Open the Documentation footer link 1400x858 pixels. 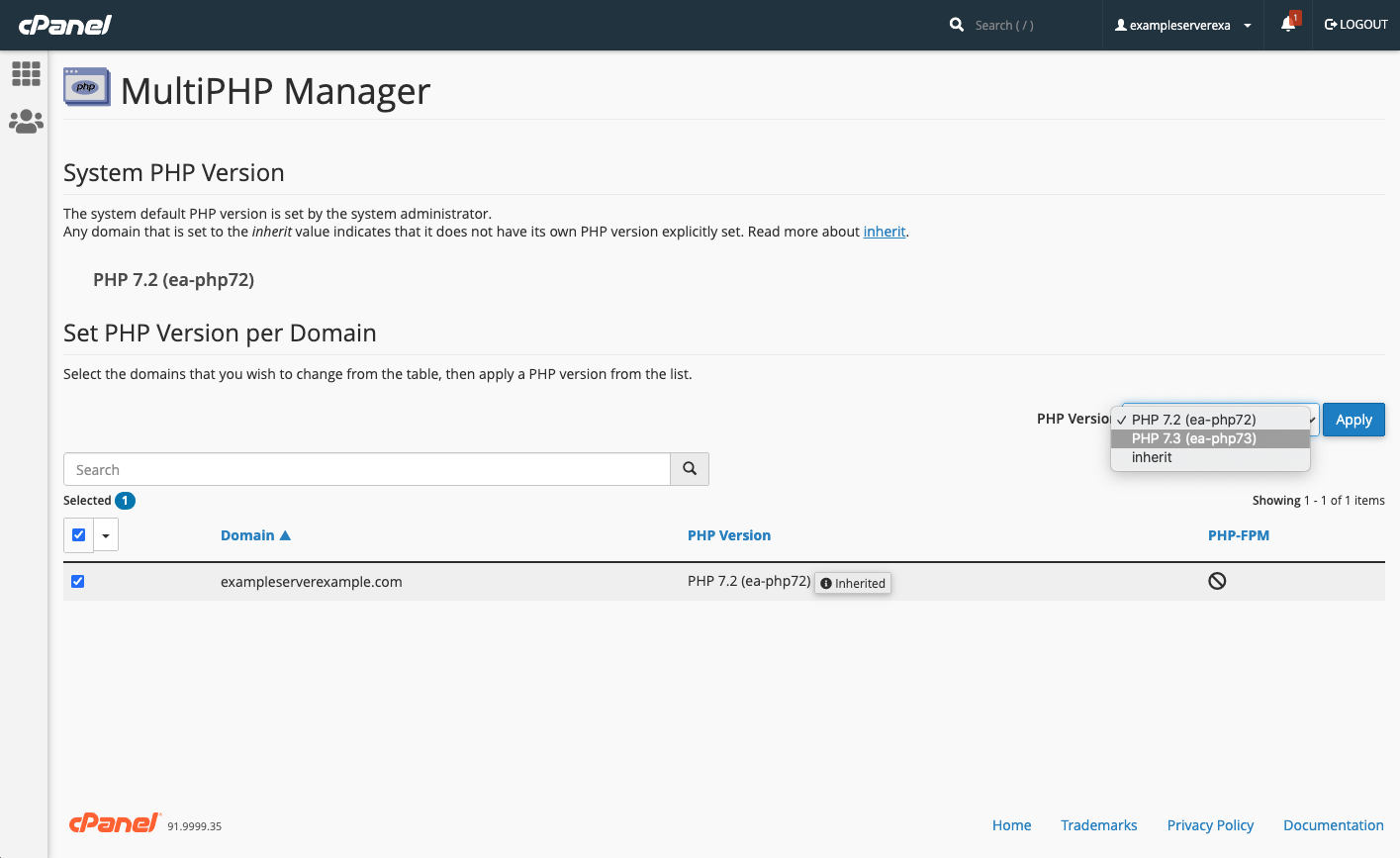click(1334, 825)
